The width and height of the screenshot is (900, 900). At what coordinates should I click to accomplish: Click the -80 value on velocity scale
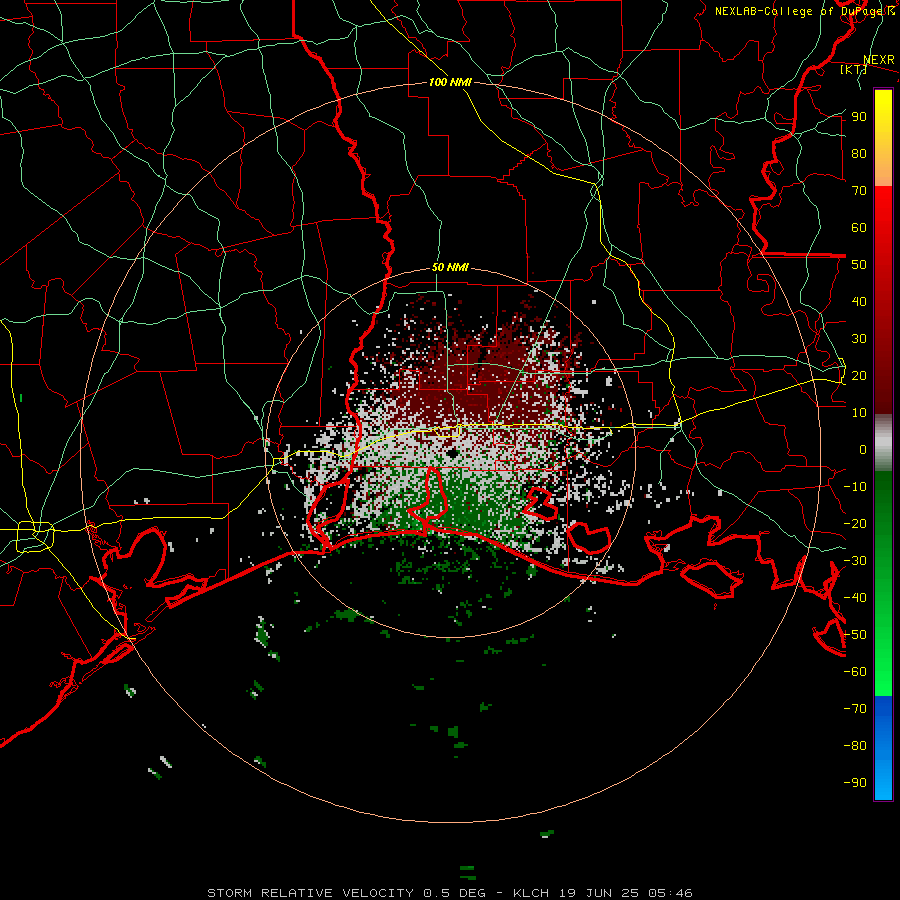pyautogui.click(x=855, y=746)
